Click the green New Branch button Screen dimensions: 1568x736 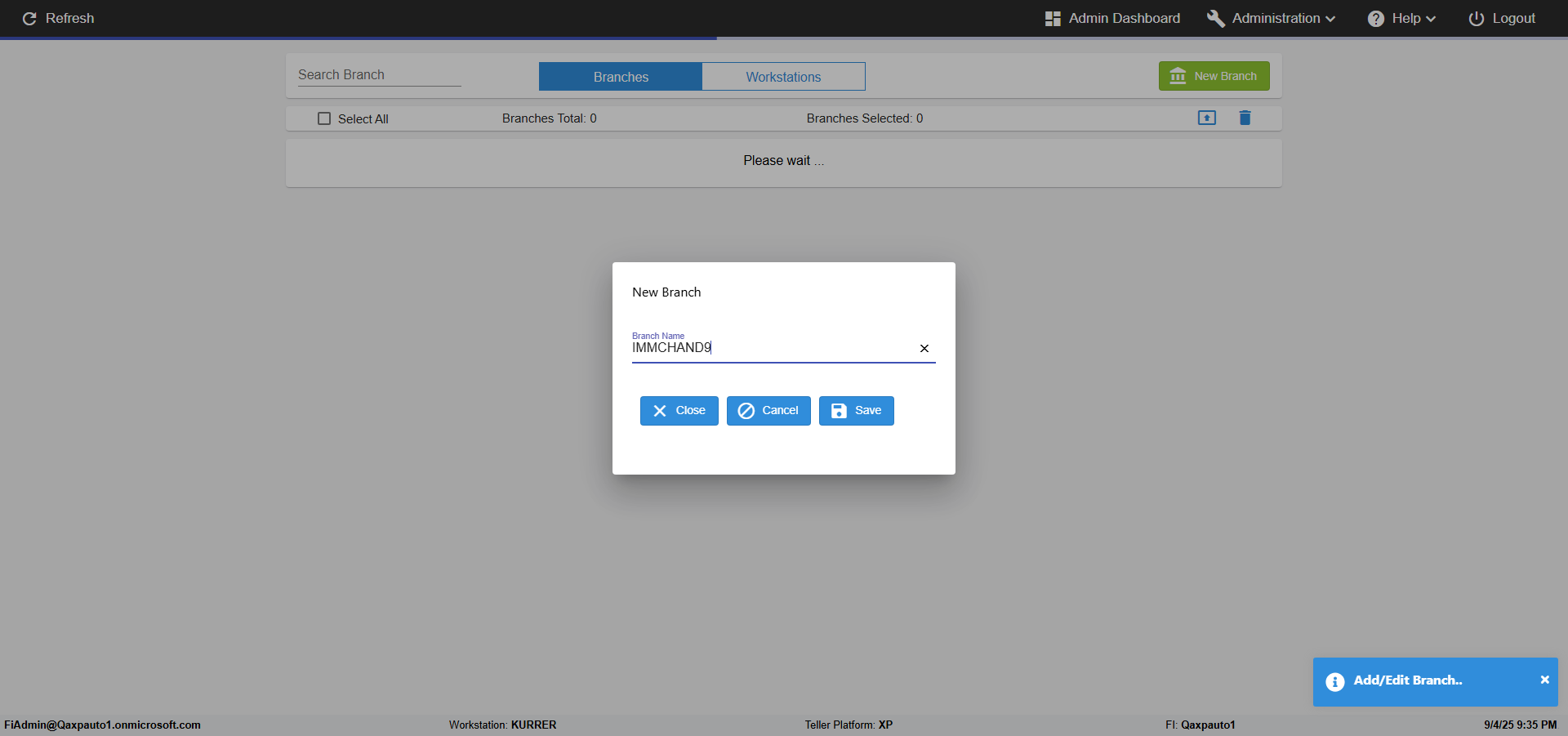coord(1214,76)
